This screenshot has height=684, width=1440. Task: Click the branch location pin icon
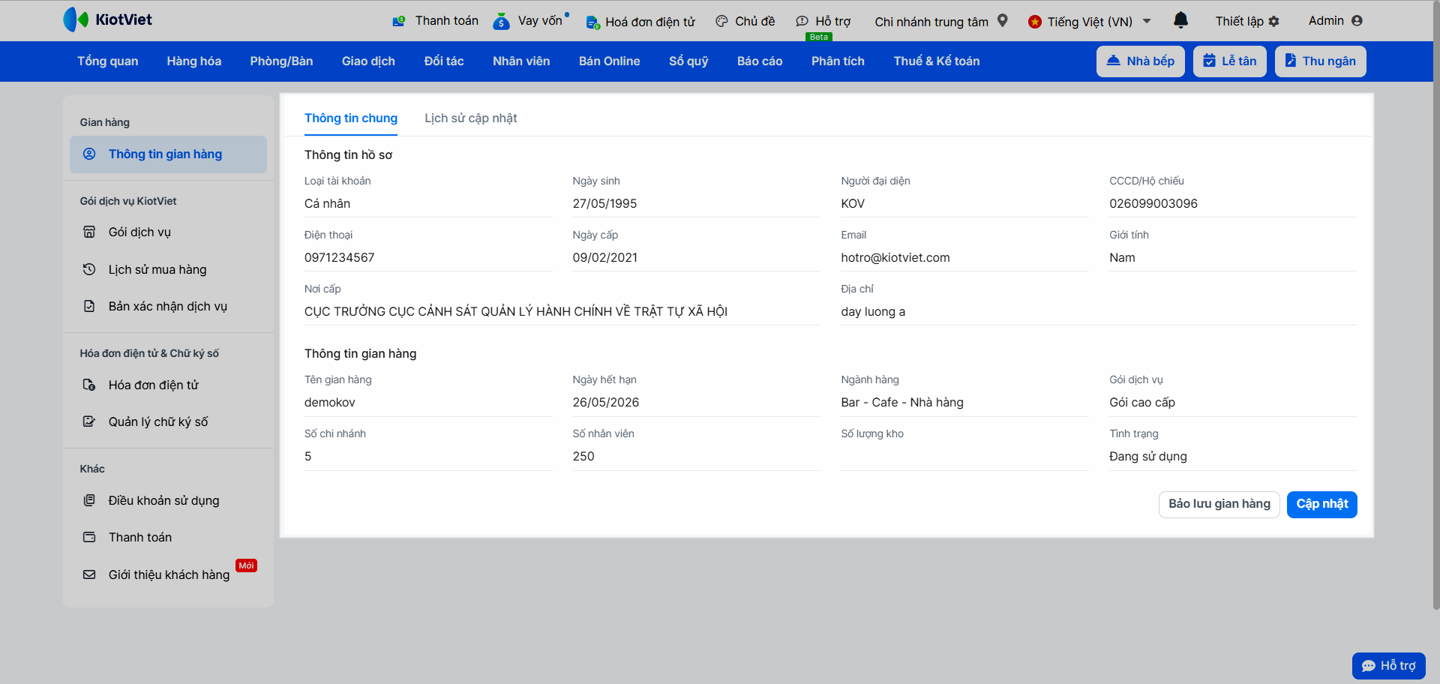click(1003, 20)
